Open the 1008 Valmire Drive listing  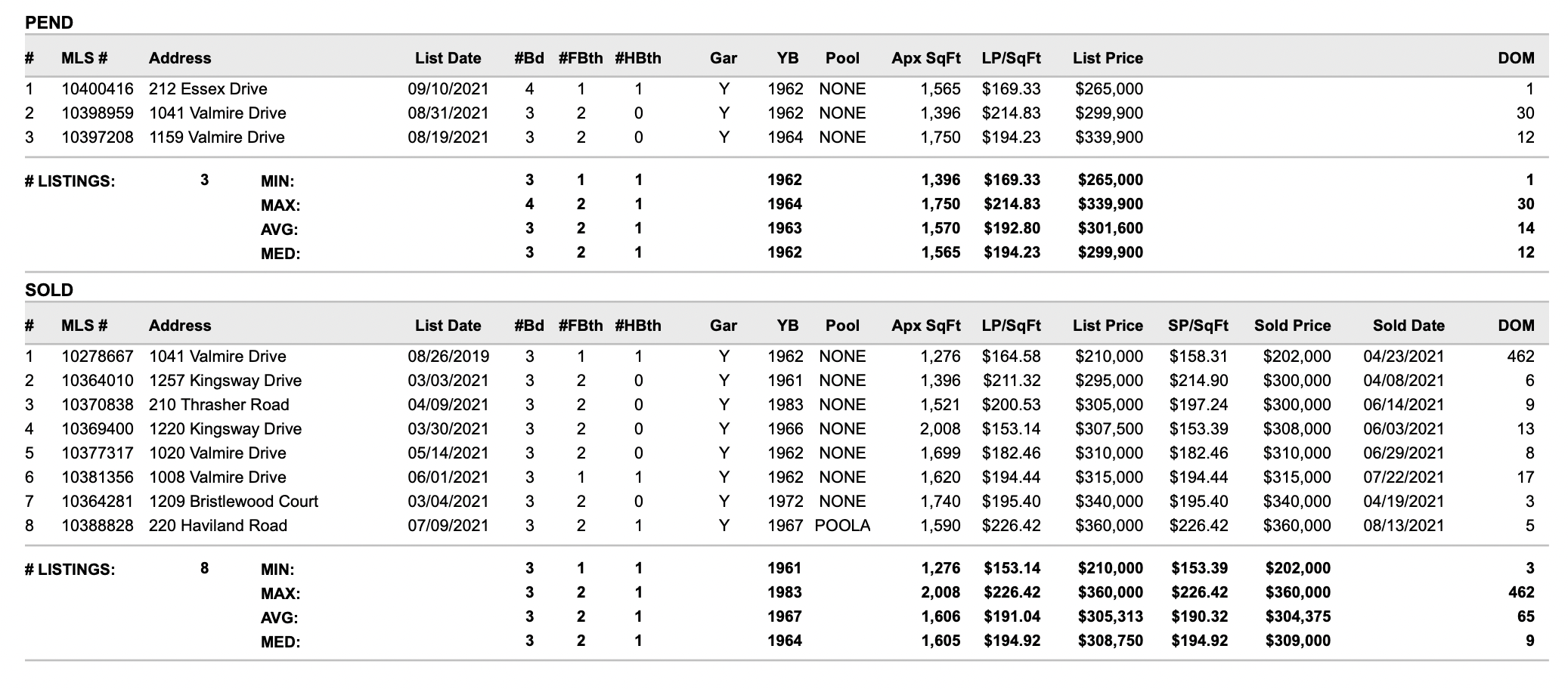(218, 477)
